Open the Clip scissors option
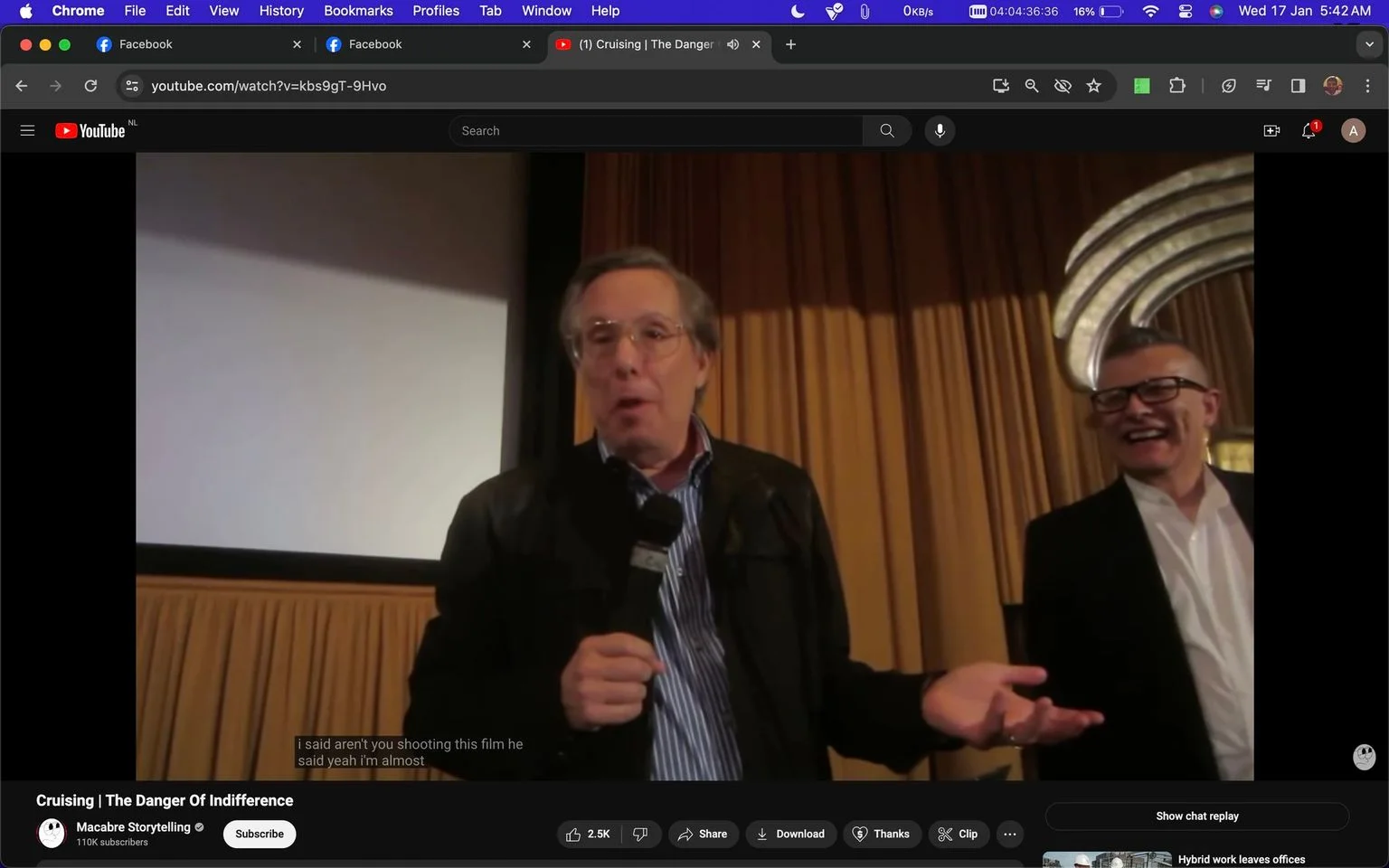 959,834
